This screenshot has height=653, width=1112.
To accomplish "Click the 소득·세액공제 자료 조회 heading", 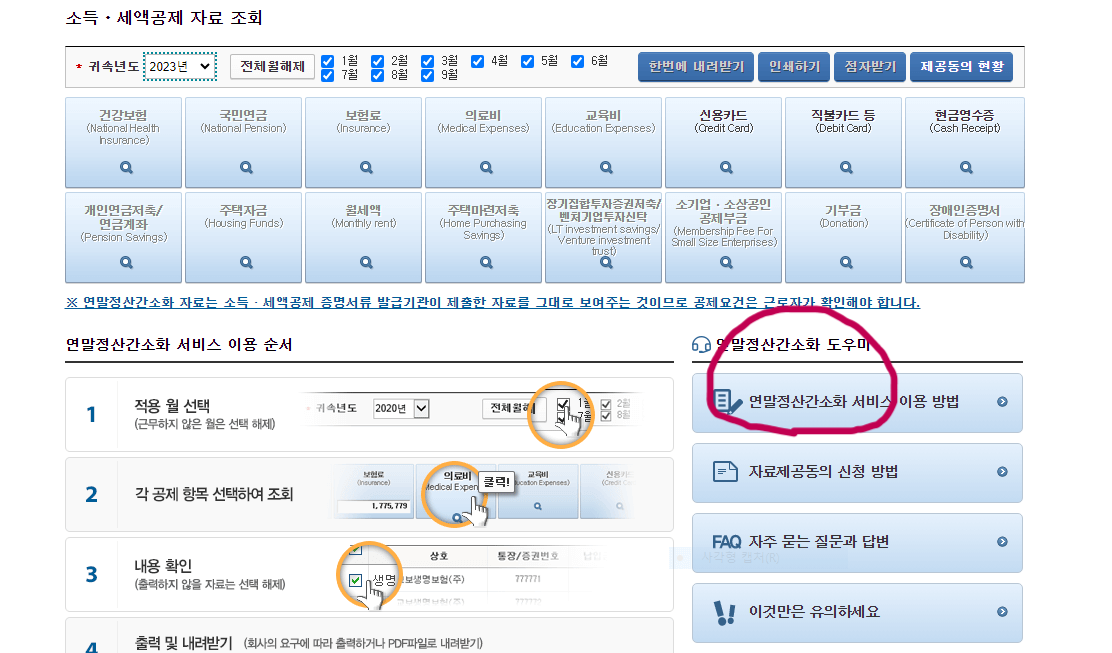I will [x=164, y=18].
